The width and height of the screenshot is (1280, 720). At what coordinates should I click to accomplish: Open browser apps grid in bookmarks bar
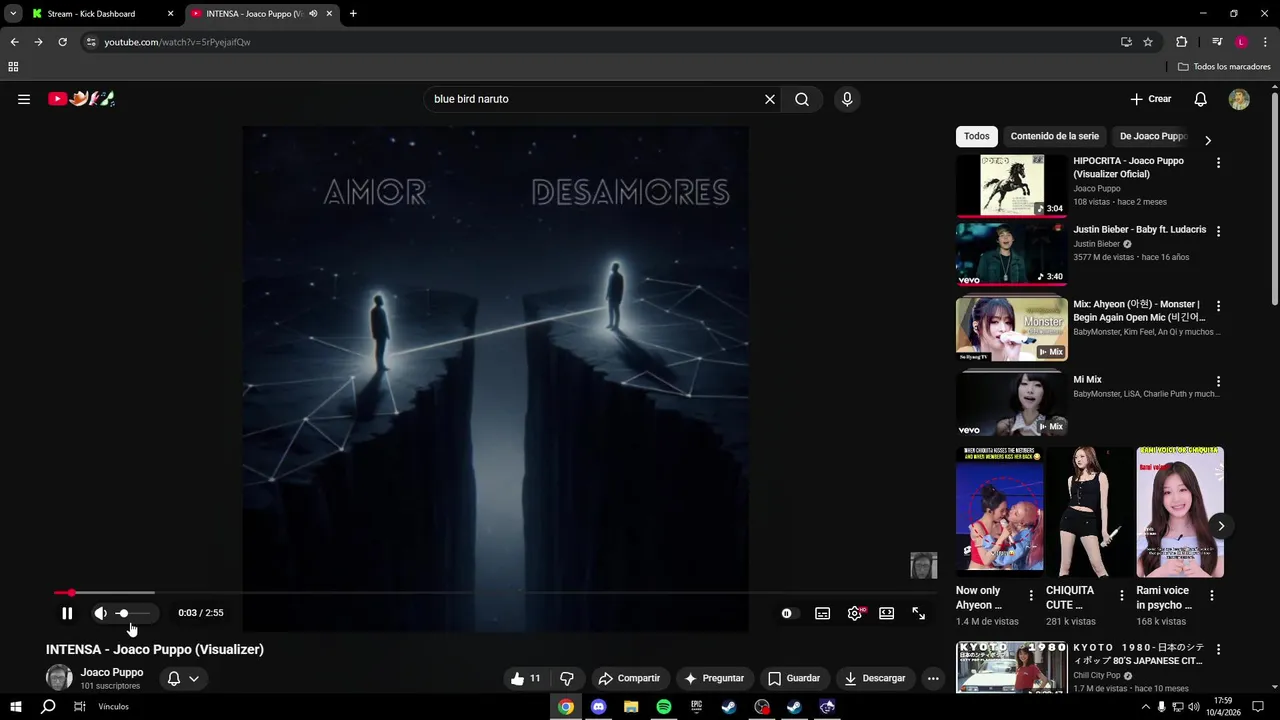(x=13, y=67)
